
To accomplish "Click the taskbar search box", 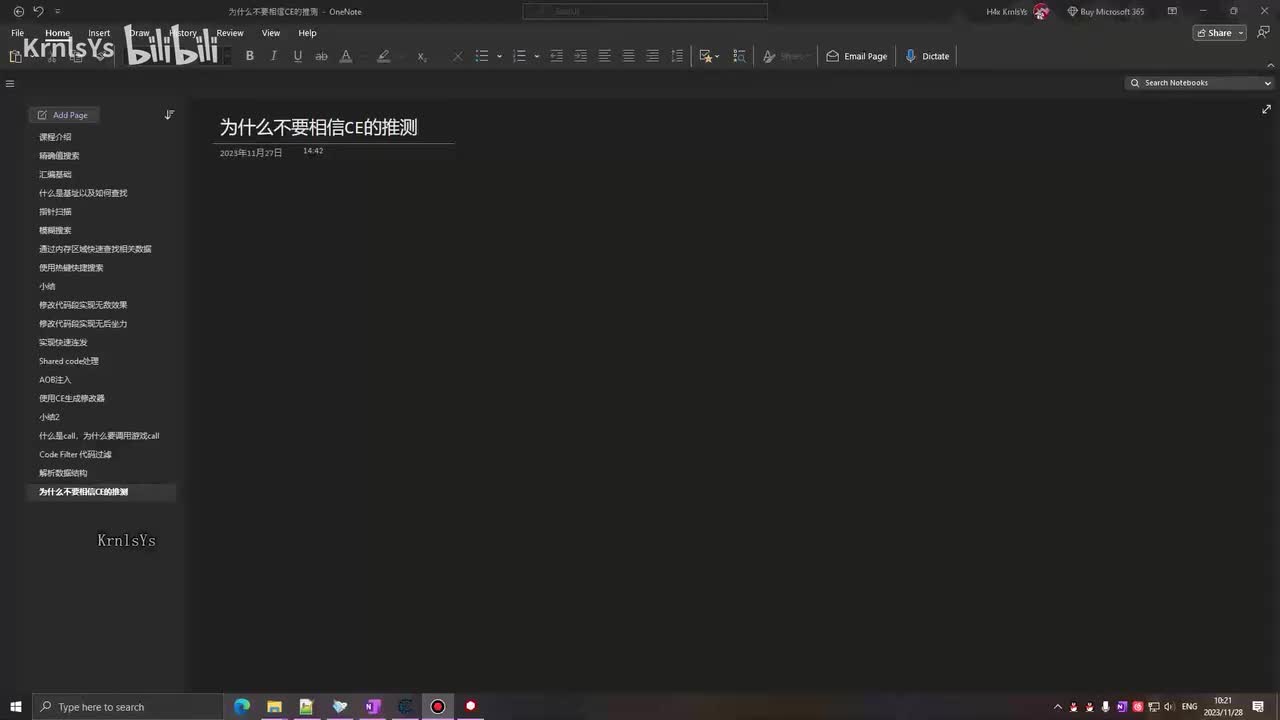I will pyautogui.click(x=128, y=707).
